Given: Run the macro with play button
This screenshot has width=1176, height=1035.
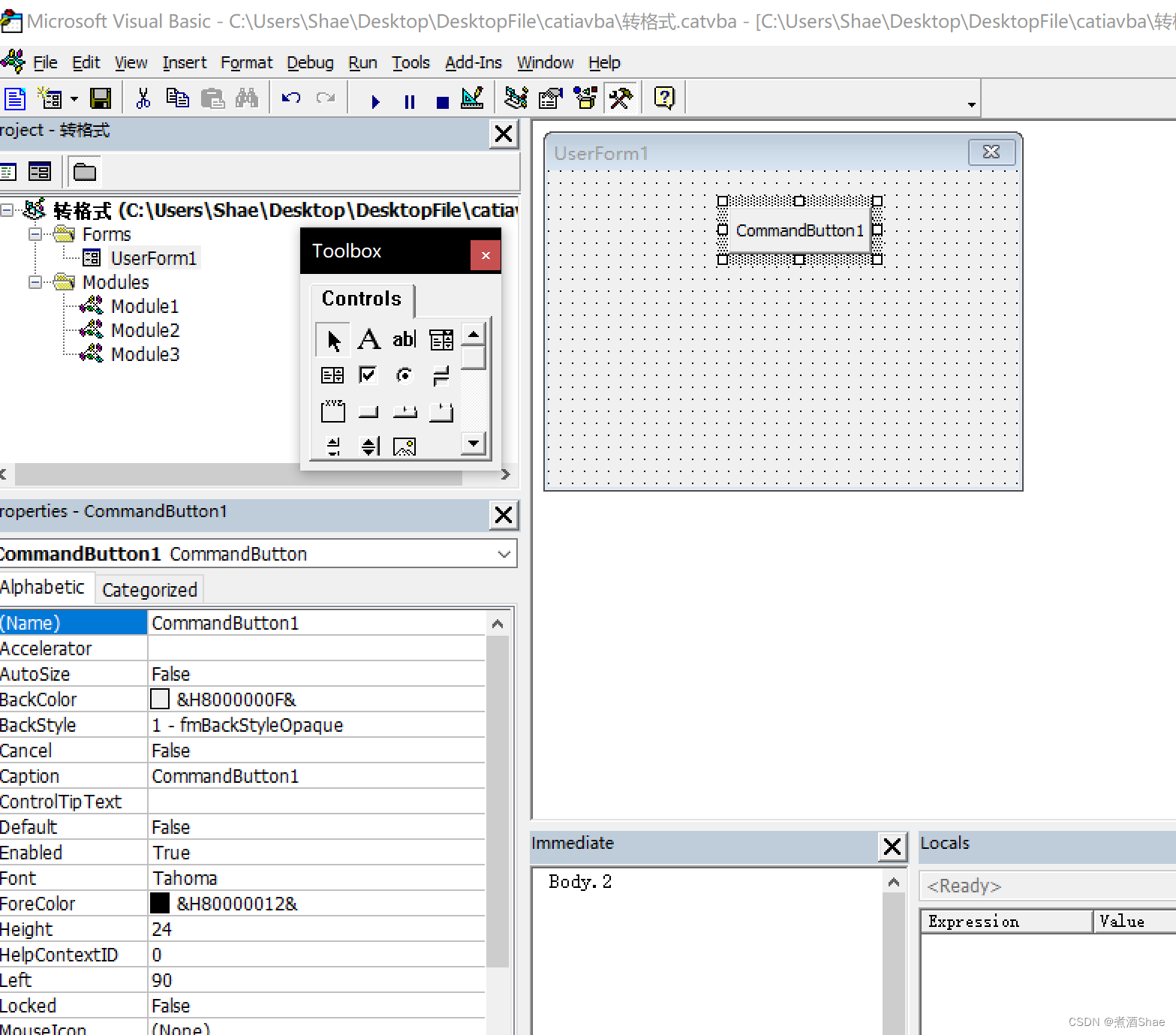Looking at the screenshot, I should click(x=375, y=101).
